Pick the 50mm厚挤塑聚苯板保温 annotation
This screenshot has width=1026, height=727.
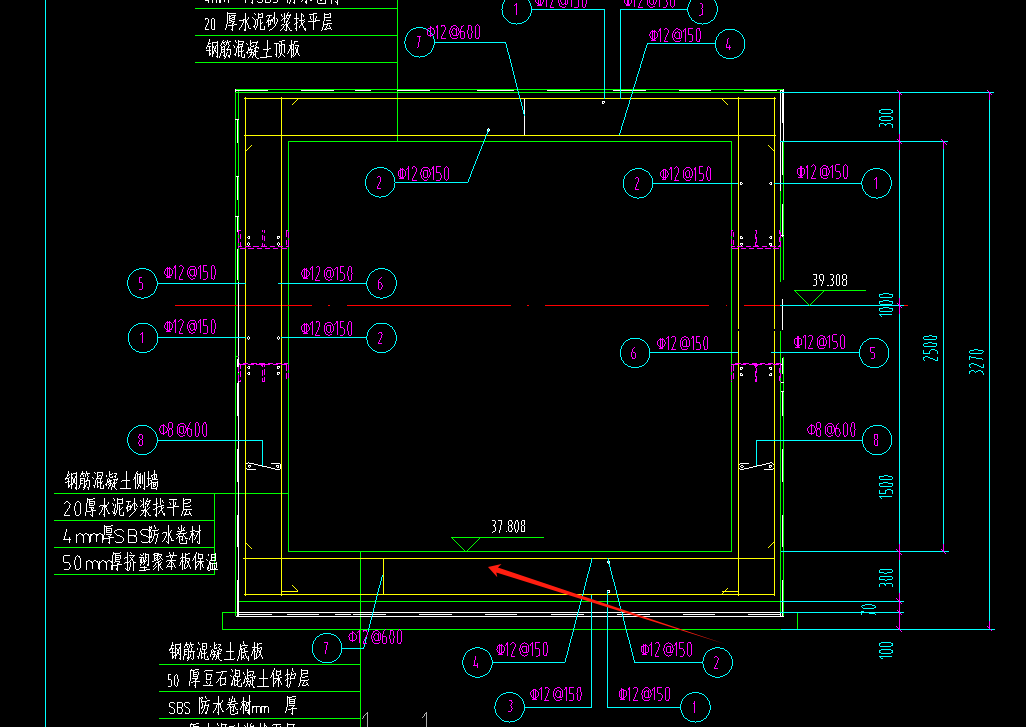click(139, 562)
